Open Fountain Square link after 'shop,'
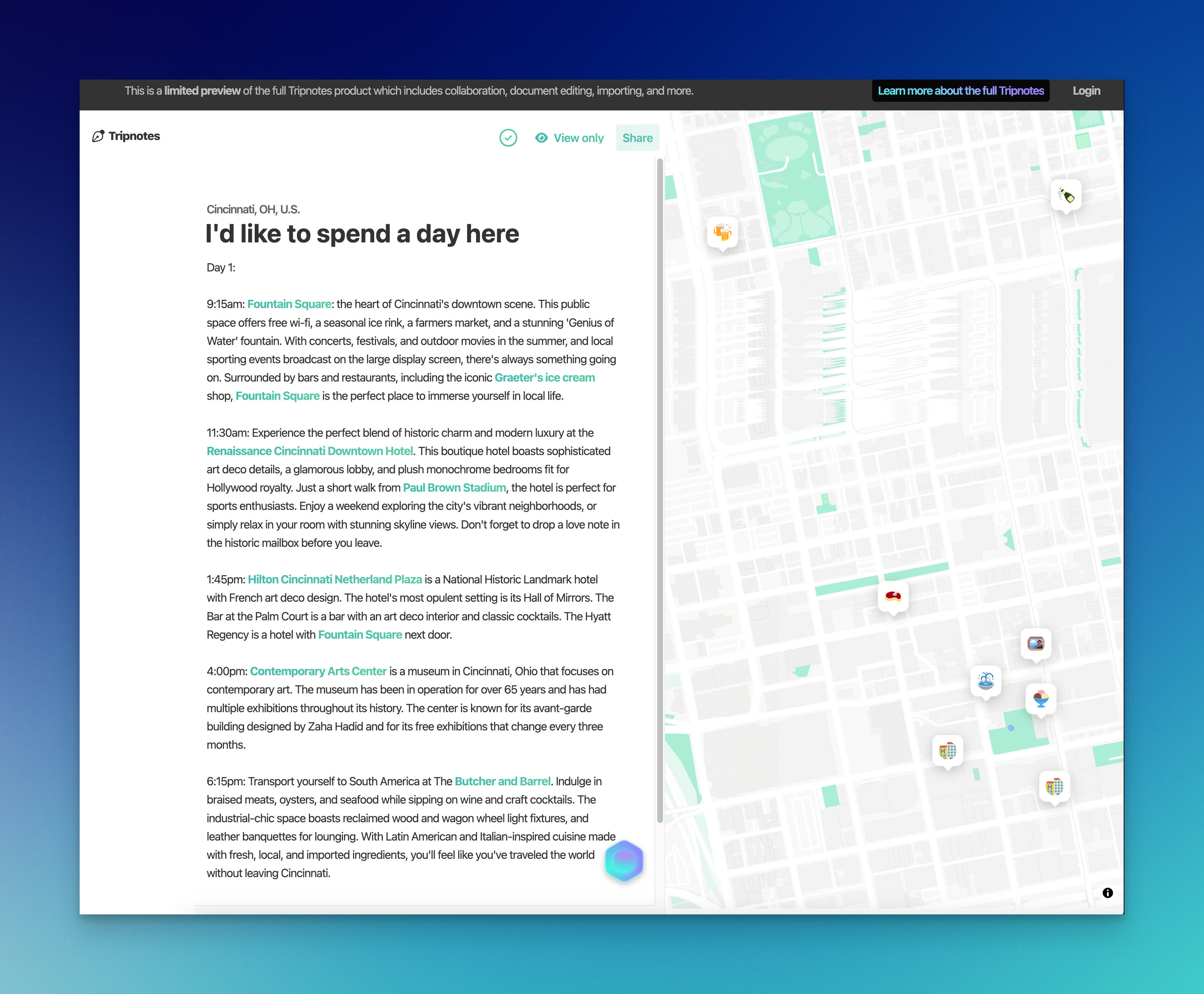1204x994 pixels. (277, 396)
